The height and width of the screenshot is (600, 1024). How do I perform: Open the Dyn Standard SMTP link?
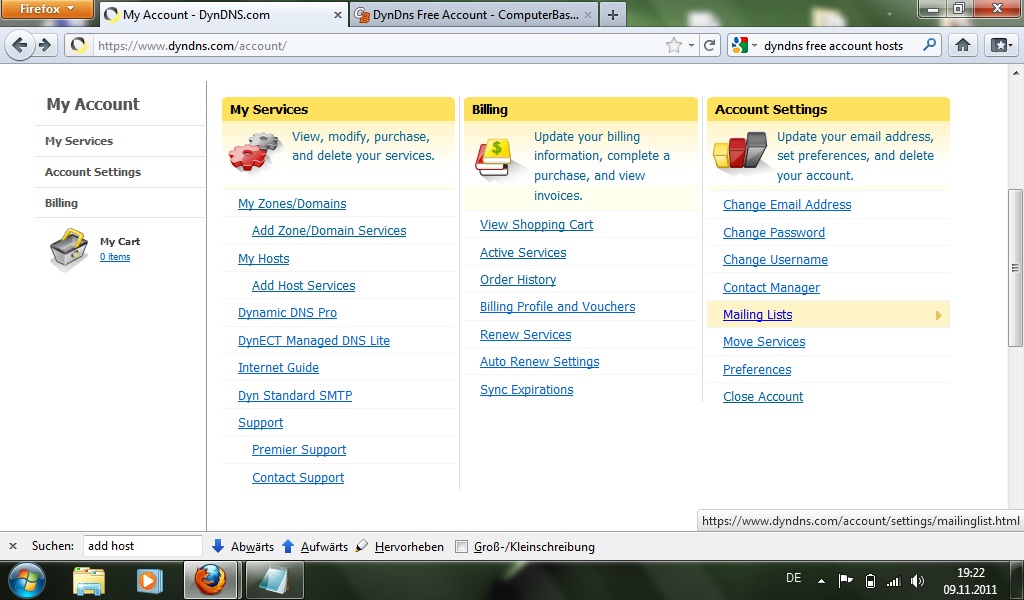click(x=295, y=395)
